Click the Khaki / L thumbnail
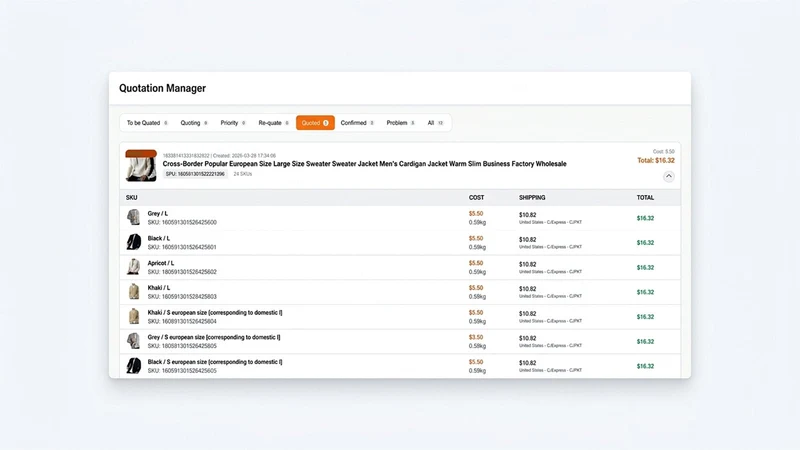 point(134,291)
